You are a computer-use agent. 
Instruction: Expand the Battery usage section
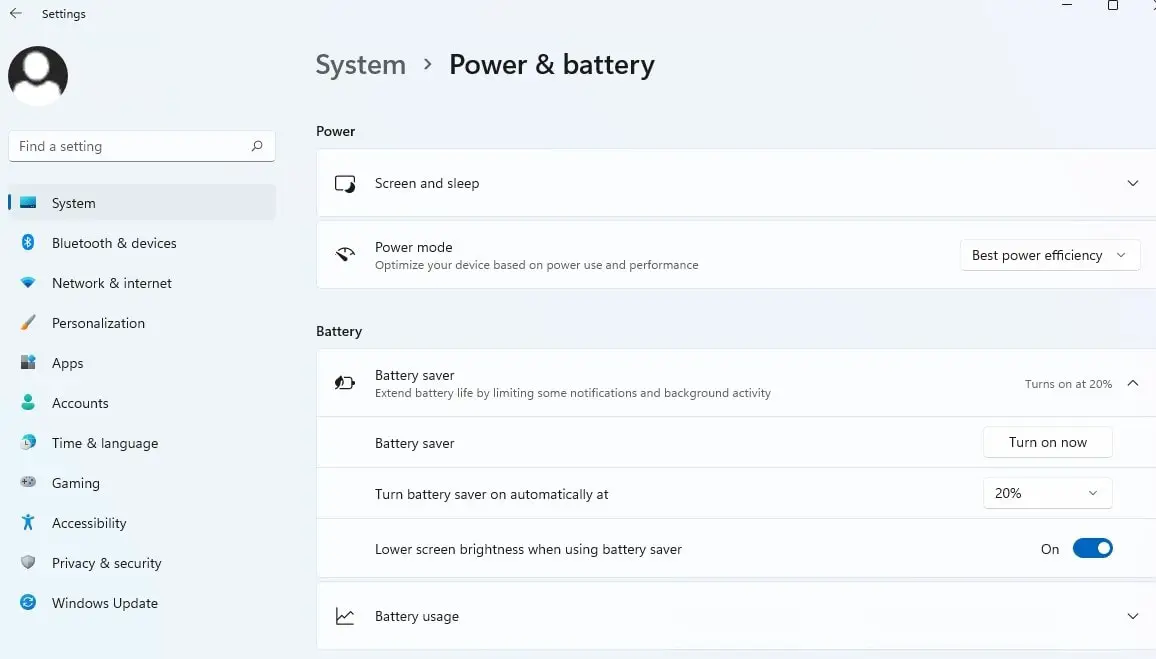tap(1132, 616)
